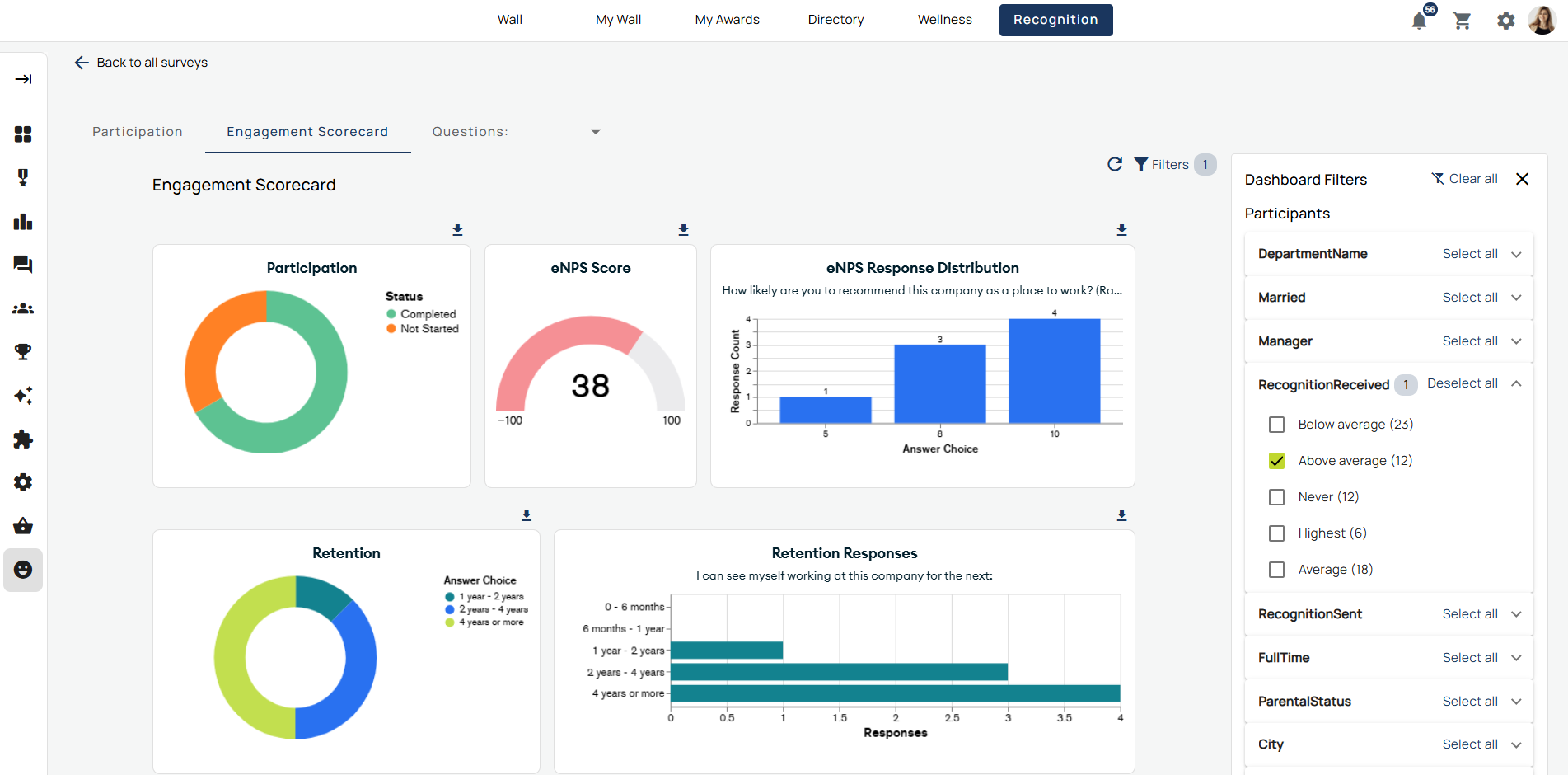Click Clear all filters button

coord(1464,179)
